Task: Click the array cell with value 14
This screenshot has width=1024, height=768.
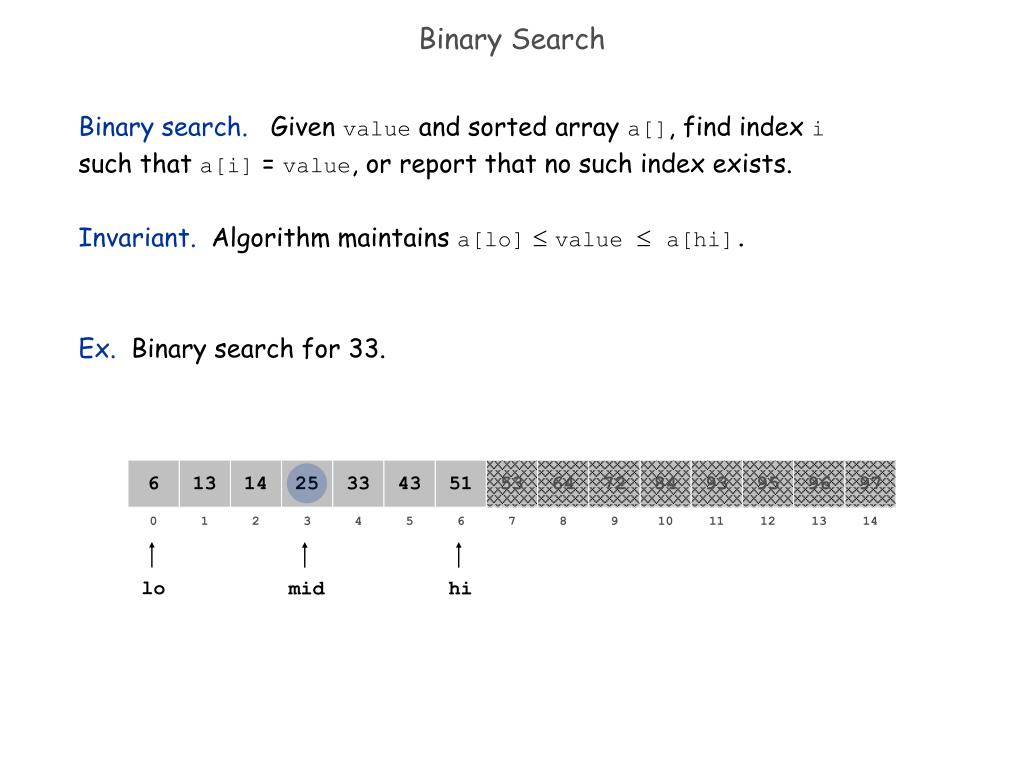Action: click(255, 483)
